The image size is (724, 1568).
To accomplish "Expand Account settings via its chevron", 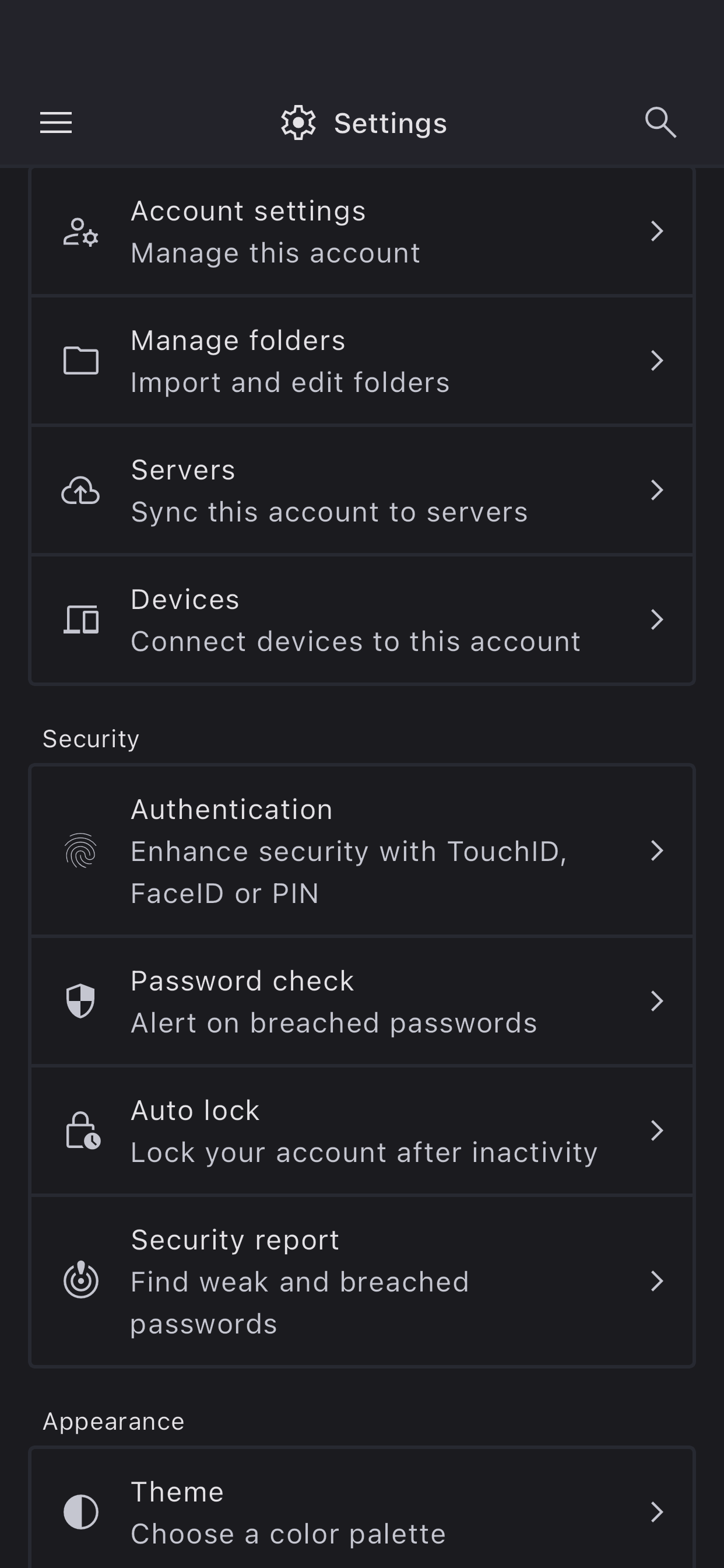I will point(656,232).
